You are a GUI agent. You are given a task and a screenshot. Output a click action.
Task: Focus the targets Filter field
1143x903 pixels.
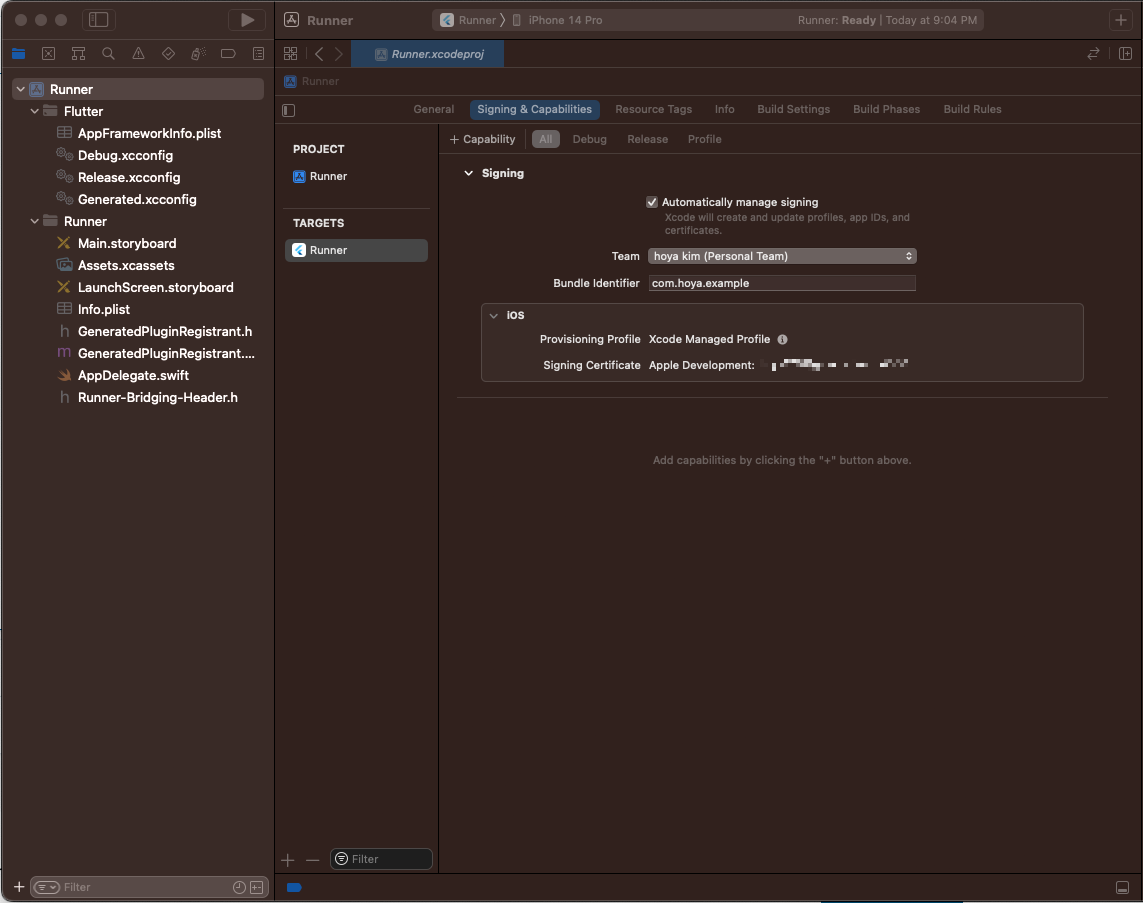click(x=381, y=859)
